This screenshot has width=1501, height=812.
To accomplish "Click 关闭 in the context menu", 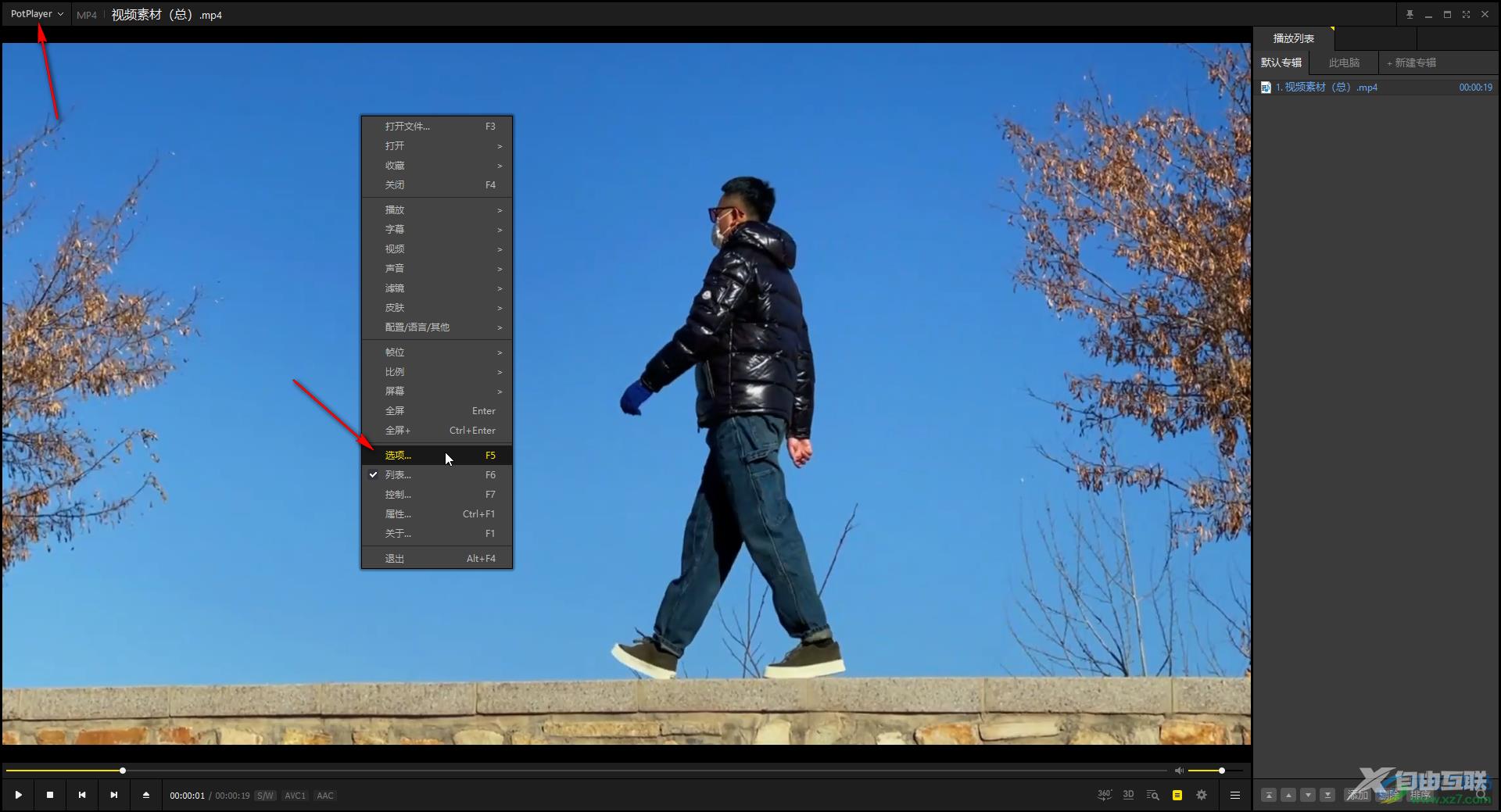I will tap(437, 184).
